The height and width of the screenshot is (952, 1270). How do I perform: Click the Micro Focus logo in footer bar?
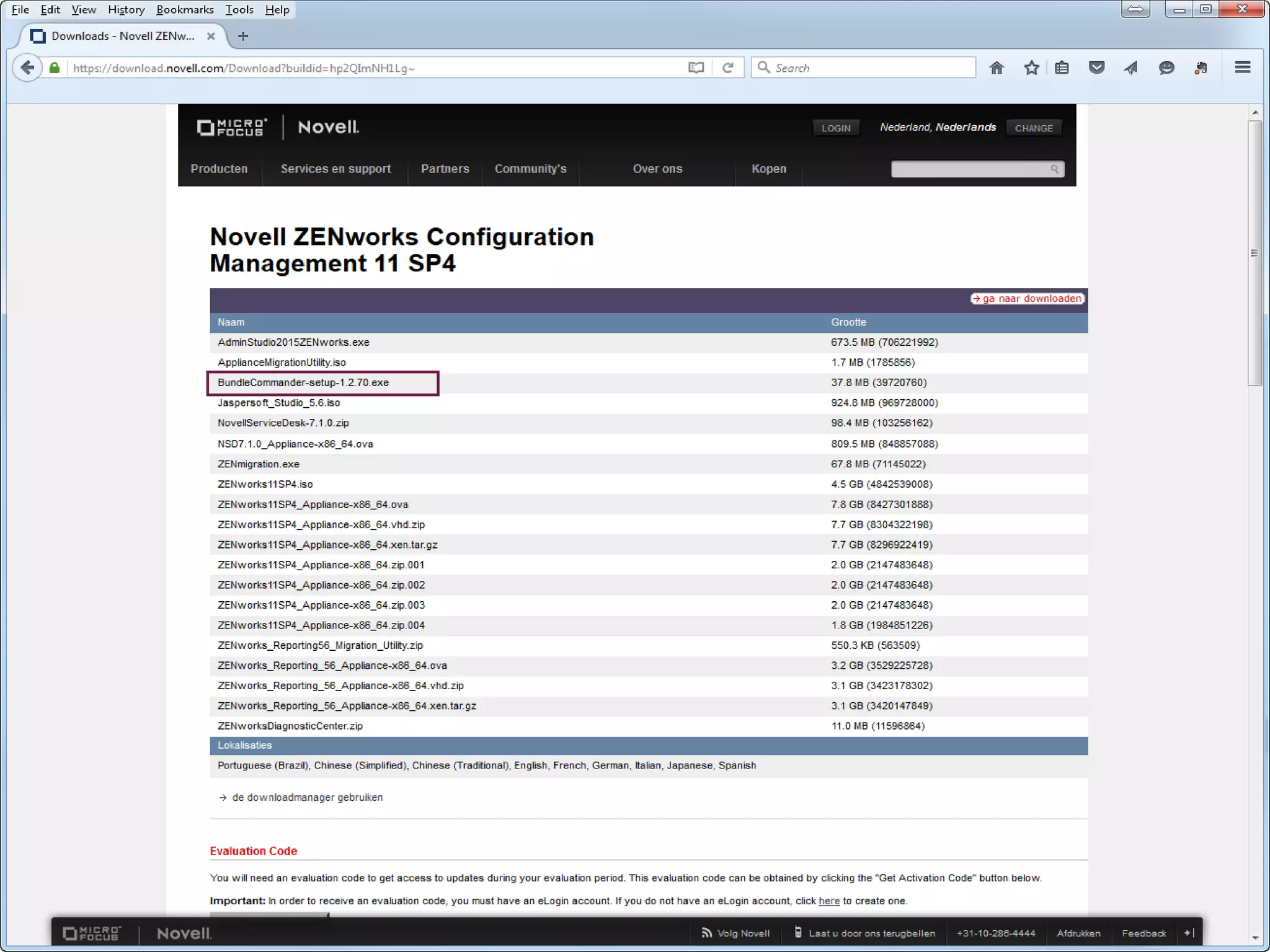tap(92, 933)
